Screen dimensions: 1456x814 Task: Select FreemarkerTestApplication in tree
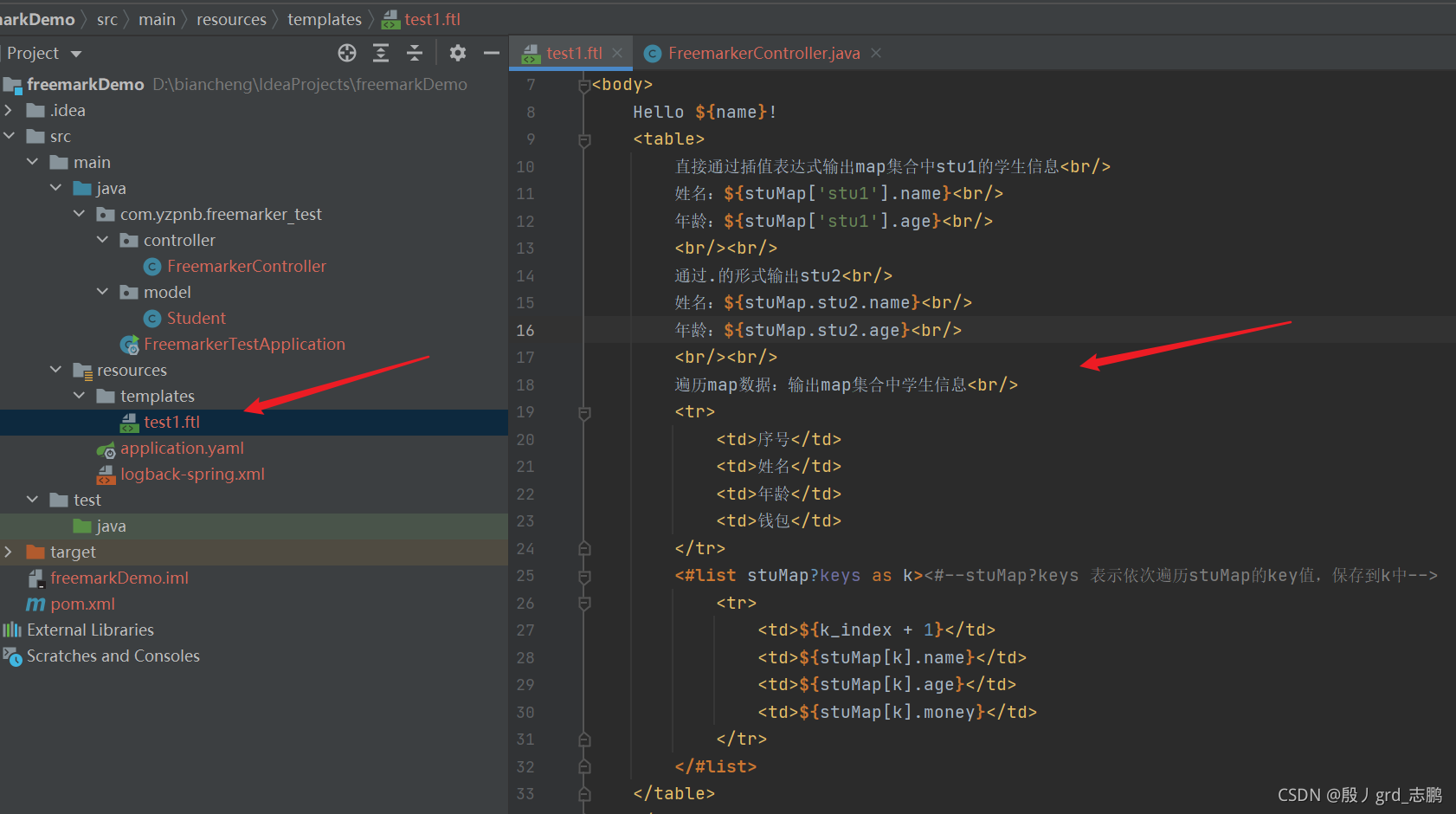coord(244,344)
